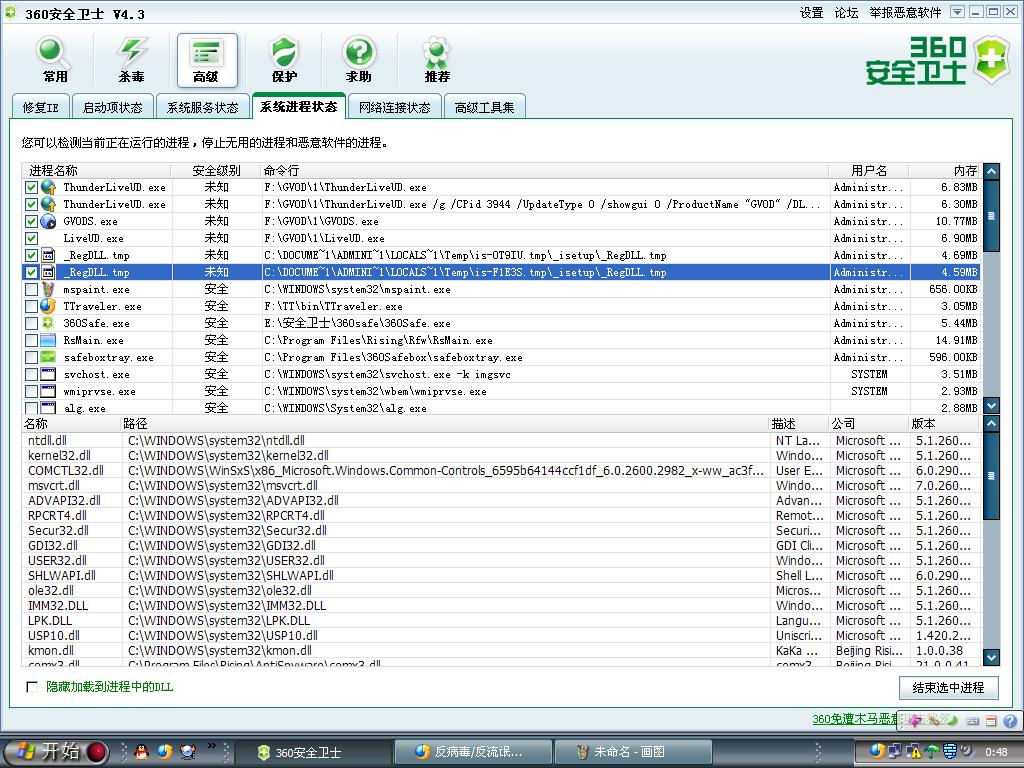The width and height of the screenshot is (1024, 768).
Task: Click the 360 green cross shield logo
Action: [990, 60]
